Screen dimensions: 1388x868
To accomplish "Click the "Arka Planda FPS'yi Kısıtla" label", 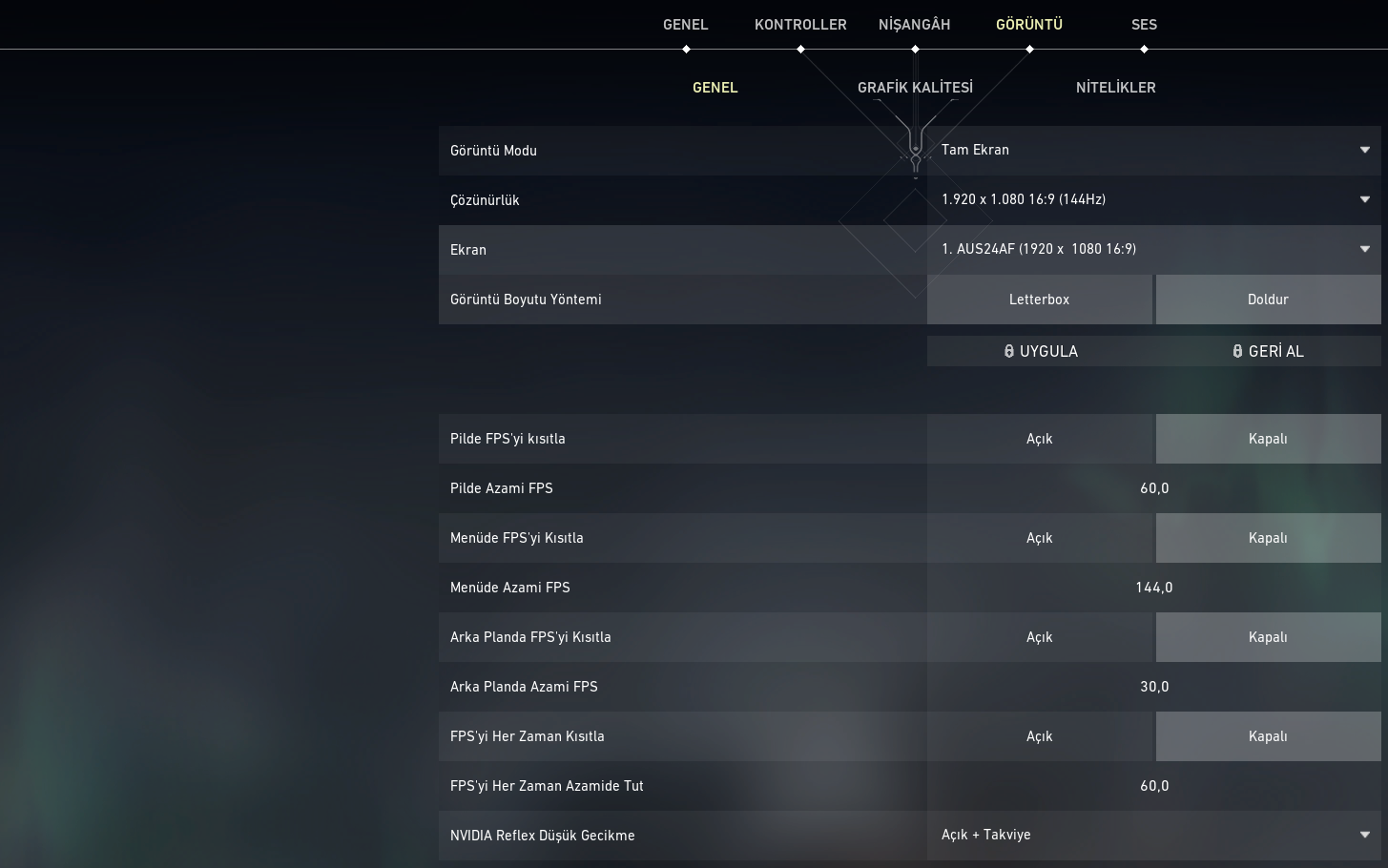I will coord(530,637).
